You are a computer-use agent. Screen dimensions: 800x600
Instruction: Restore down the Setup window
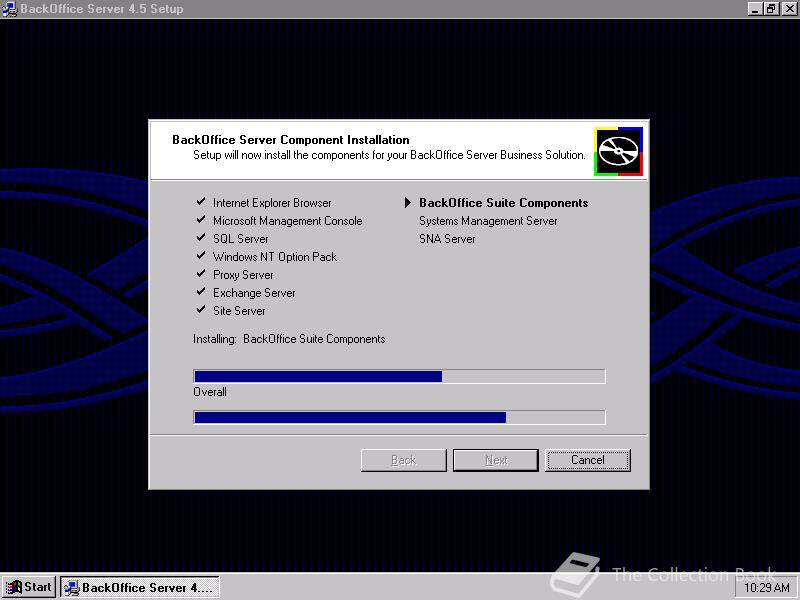(771, 9)
